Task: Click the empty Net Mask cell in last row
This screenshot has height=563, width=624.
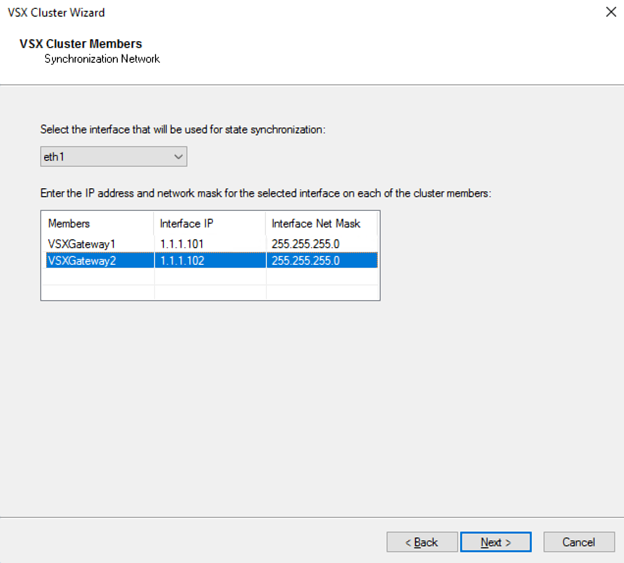Action: 322,292
